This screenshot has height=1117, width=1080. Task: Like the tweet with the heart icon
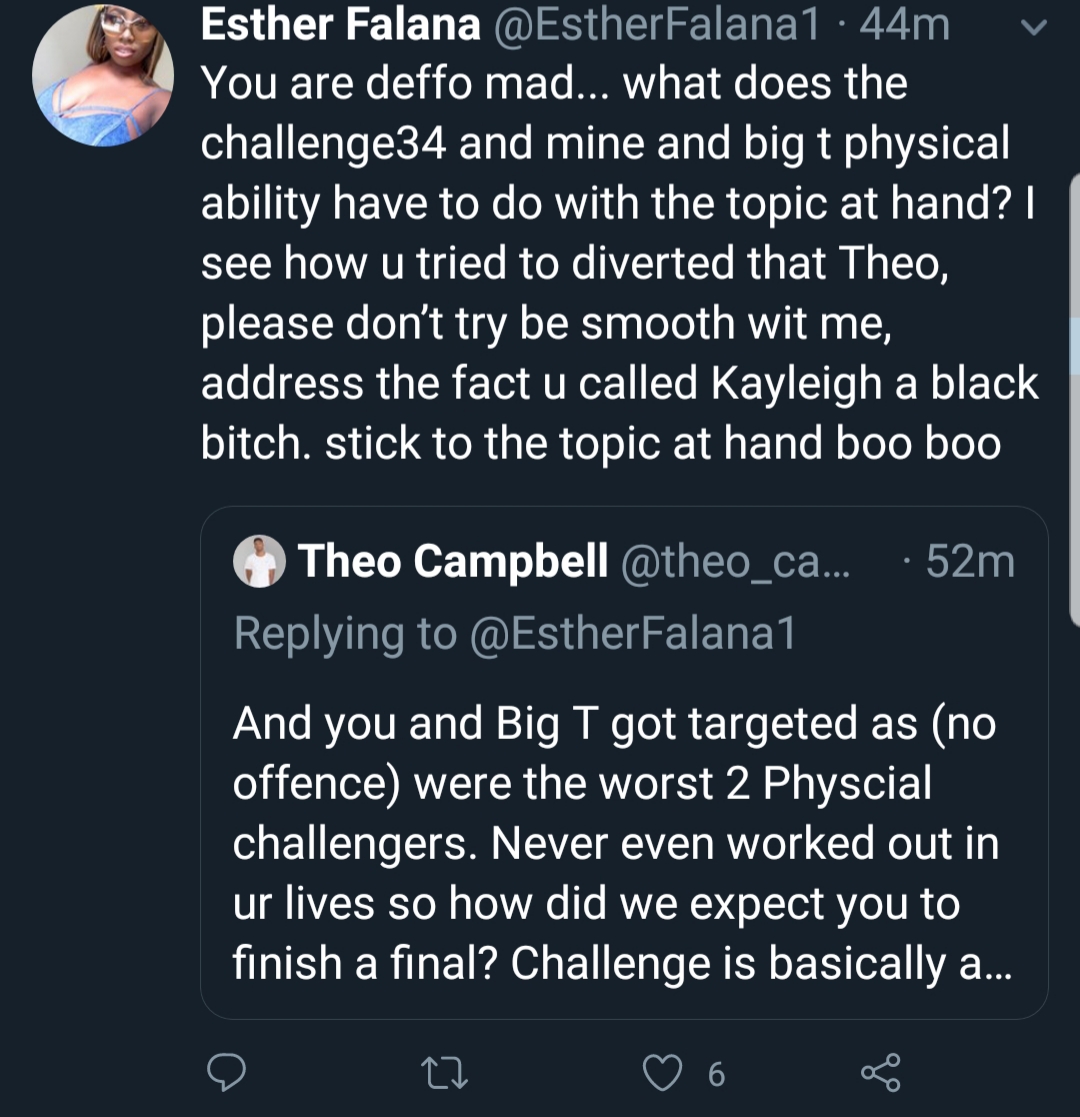pos(663,1073)
